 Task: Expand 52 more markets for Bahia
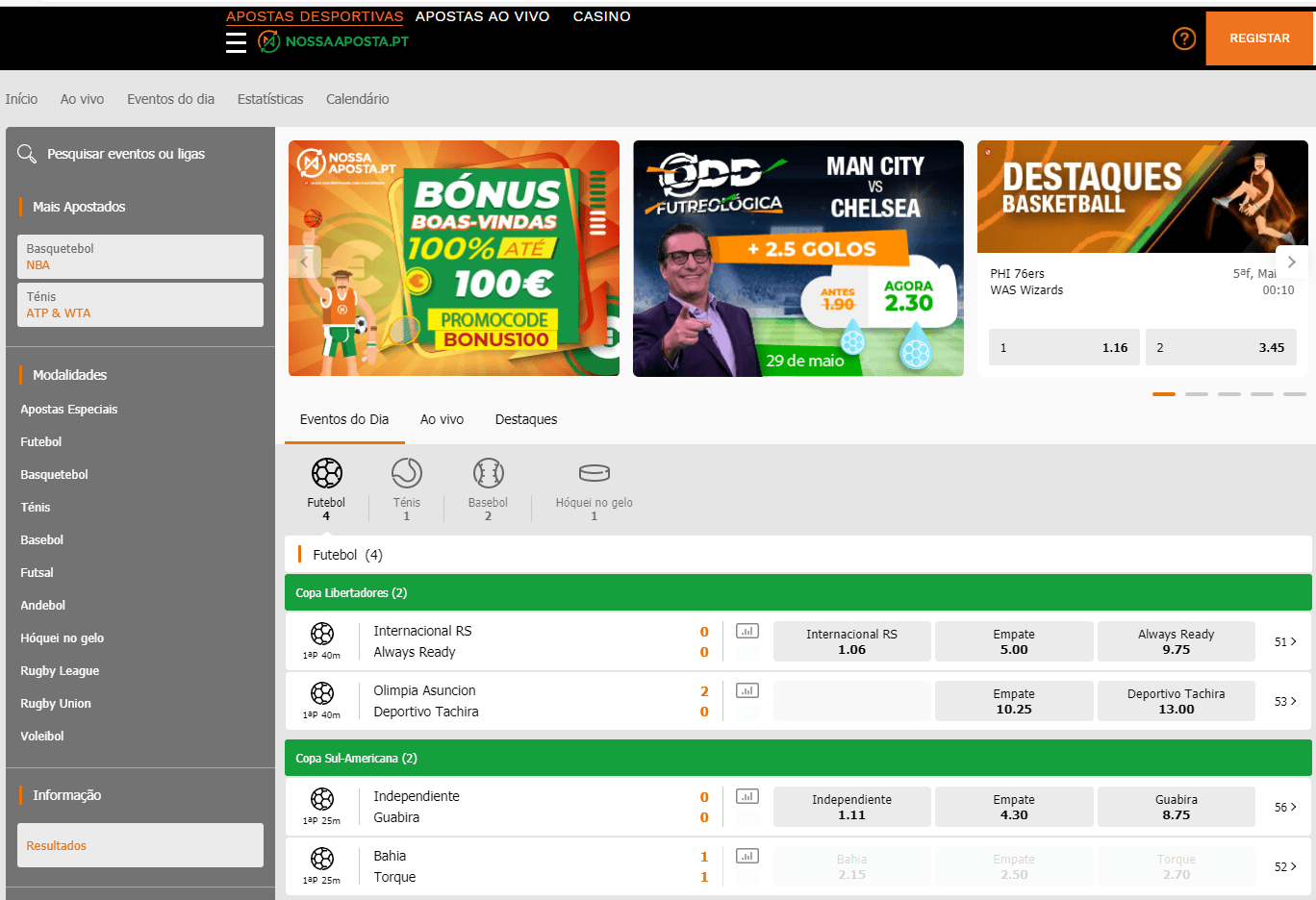pos(1285,866)
